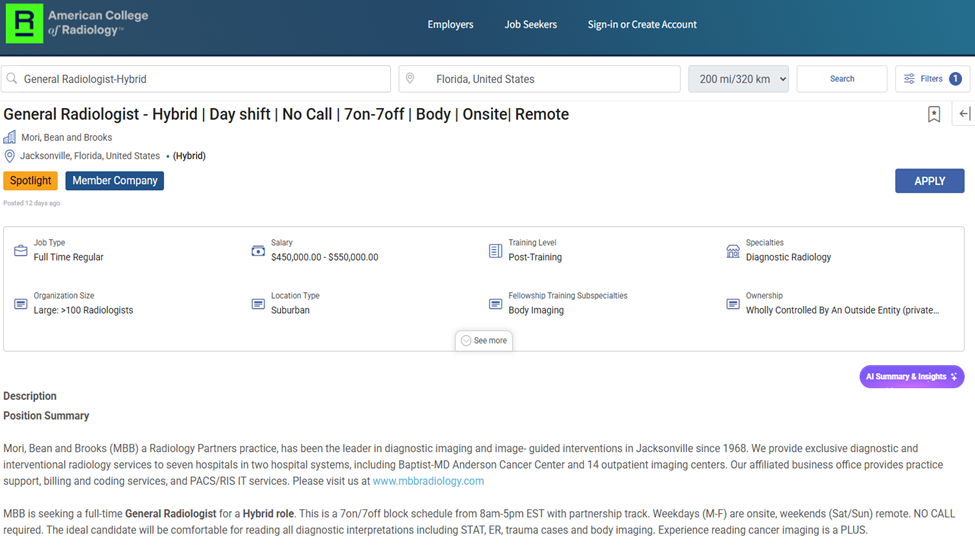Click the search magnifier icon
The image size is (975, 548).
pos(12,79)
